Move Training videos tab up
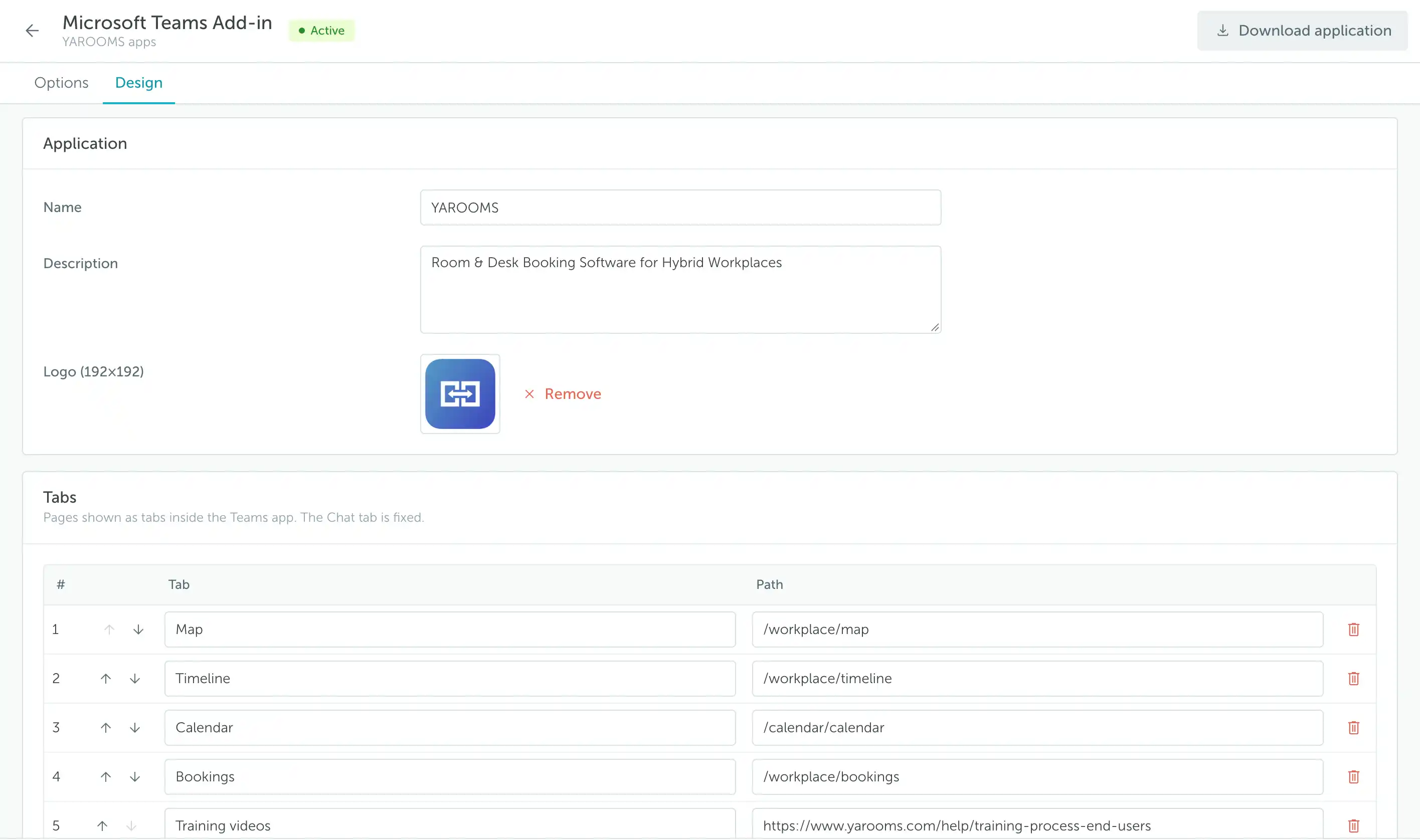The width and height of the screenshot is (1420, 840). click(102, 826)
